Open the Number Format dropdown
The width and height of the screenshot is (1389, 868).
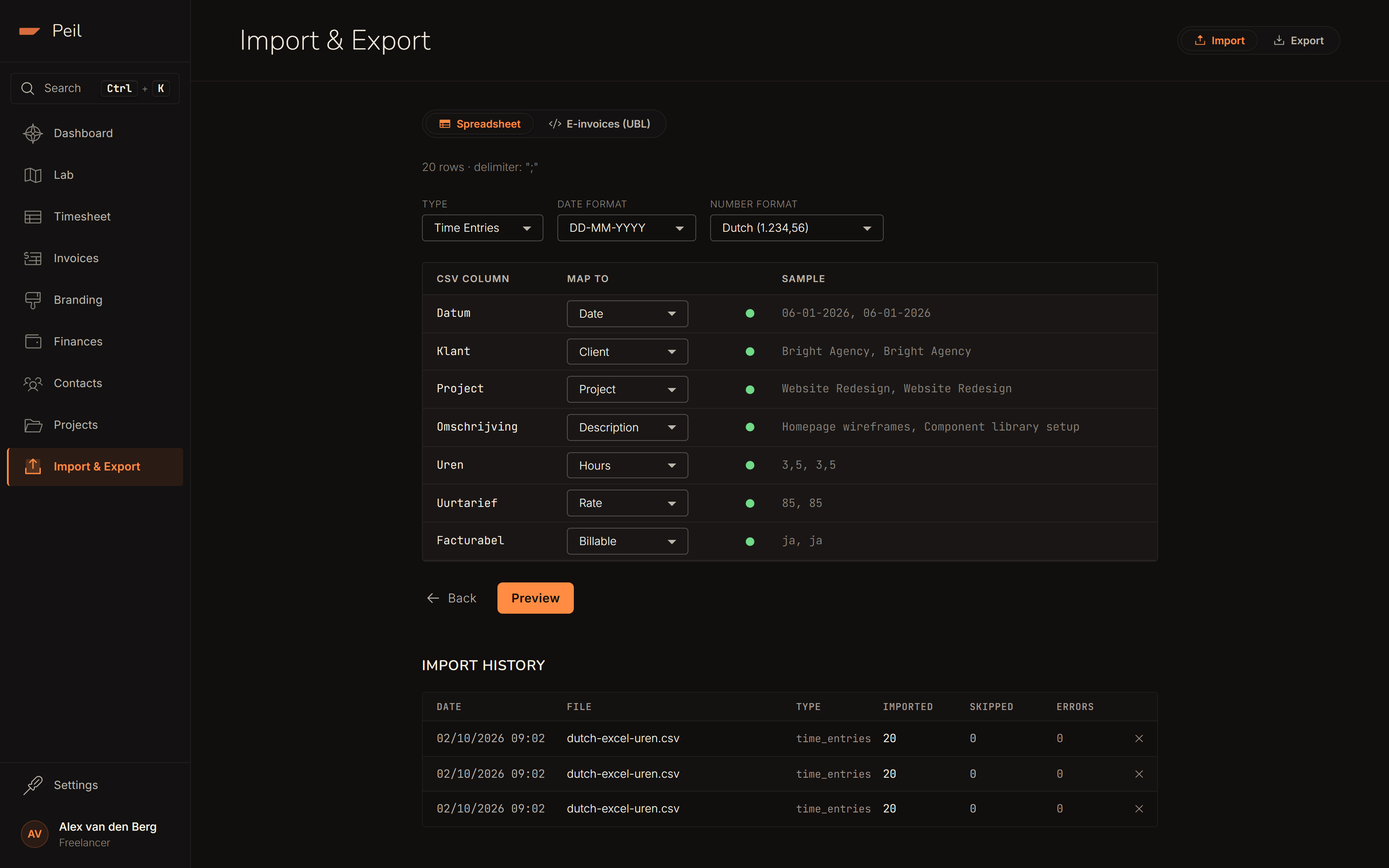[x=796, y=228]
